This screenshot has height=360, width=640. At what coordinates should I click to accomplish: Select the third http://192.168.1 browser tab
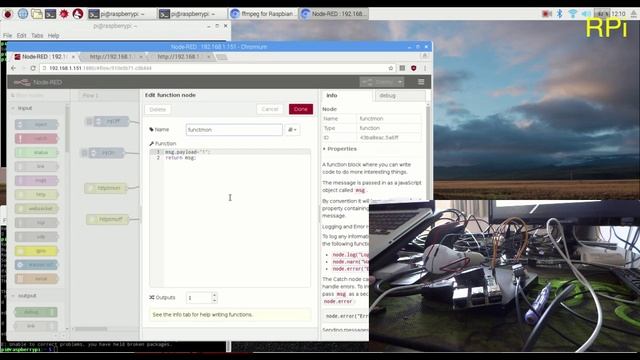click(x=179, y=57)
